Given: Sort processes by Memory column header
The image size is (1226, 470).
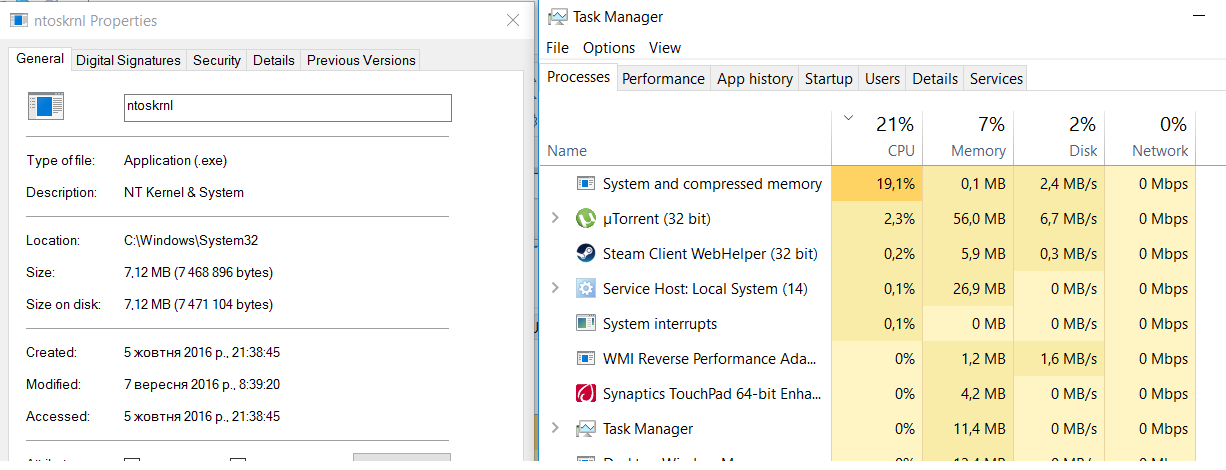Looking at the screenshot, I should click(x=968, y=136).
